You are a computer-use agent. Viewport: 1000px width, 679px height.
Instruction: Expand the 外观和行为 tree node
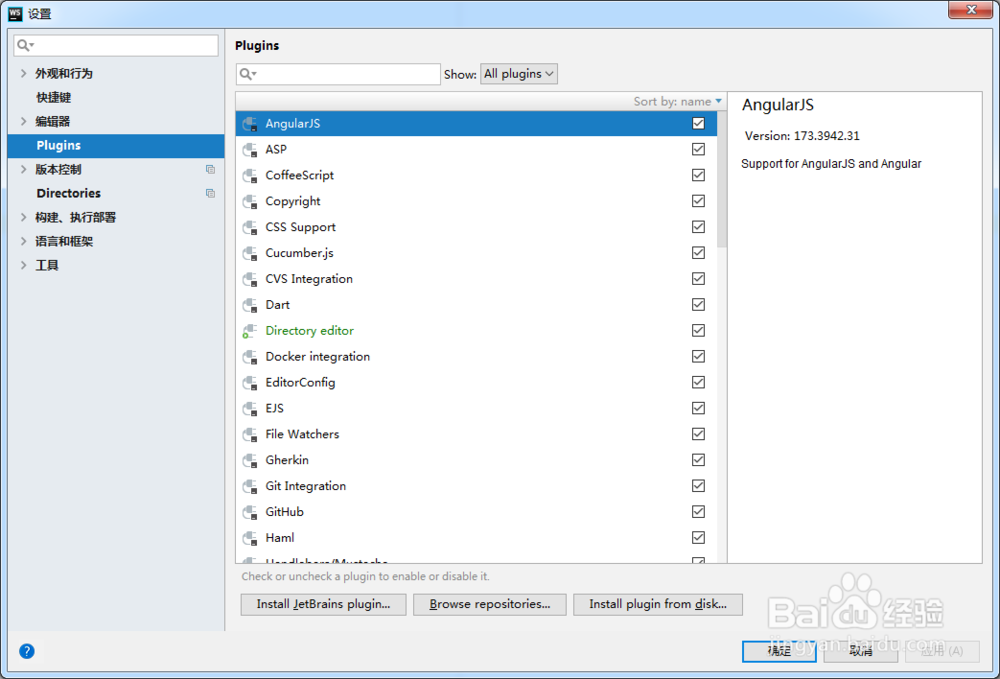[24, 73]
